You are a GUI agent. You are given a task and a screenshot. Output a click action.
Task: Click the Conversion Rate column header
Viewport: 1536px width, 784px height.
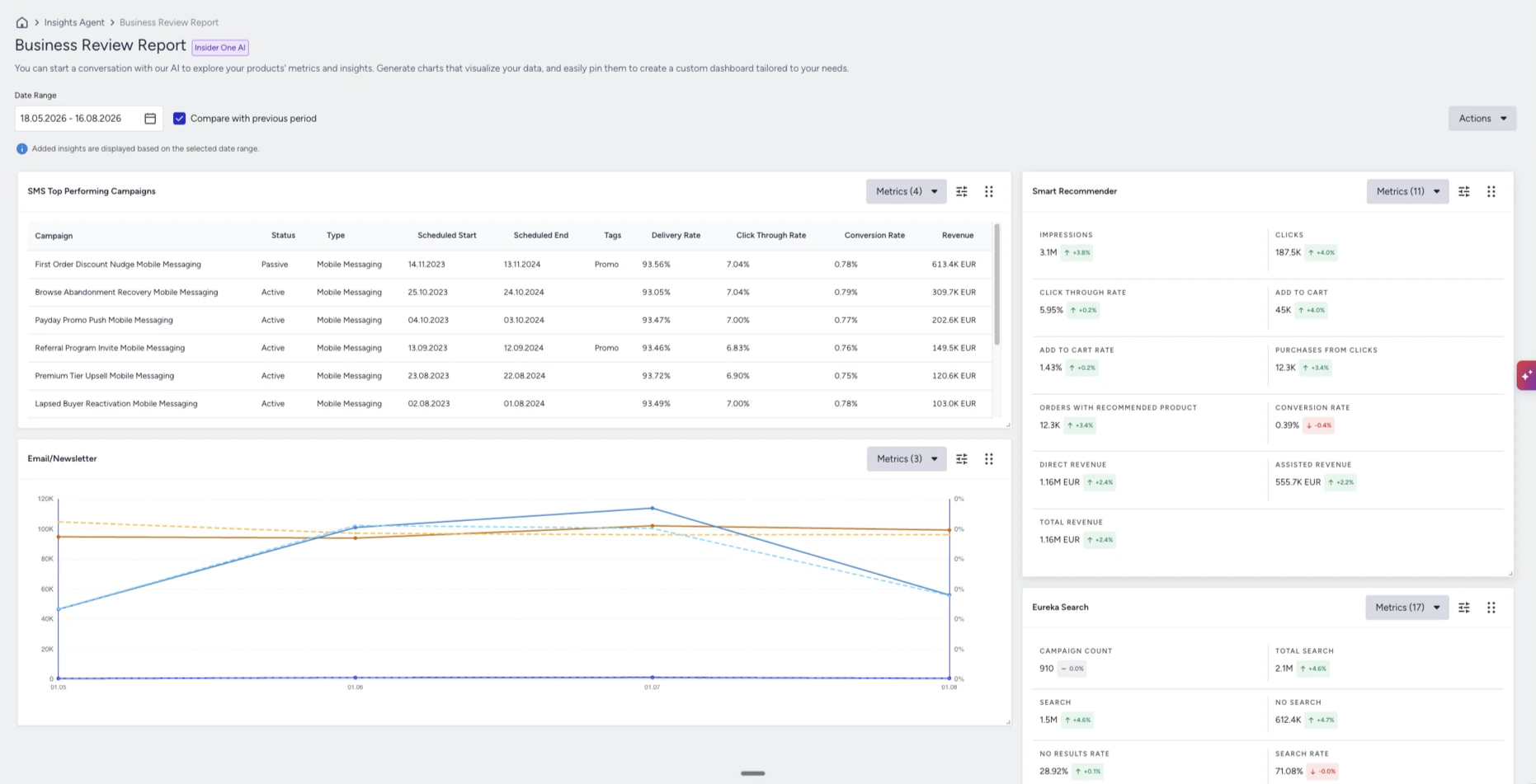[874, 236]
